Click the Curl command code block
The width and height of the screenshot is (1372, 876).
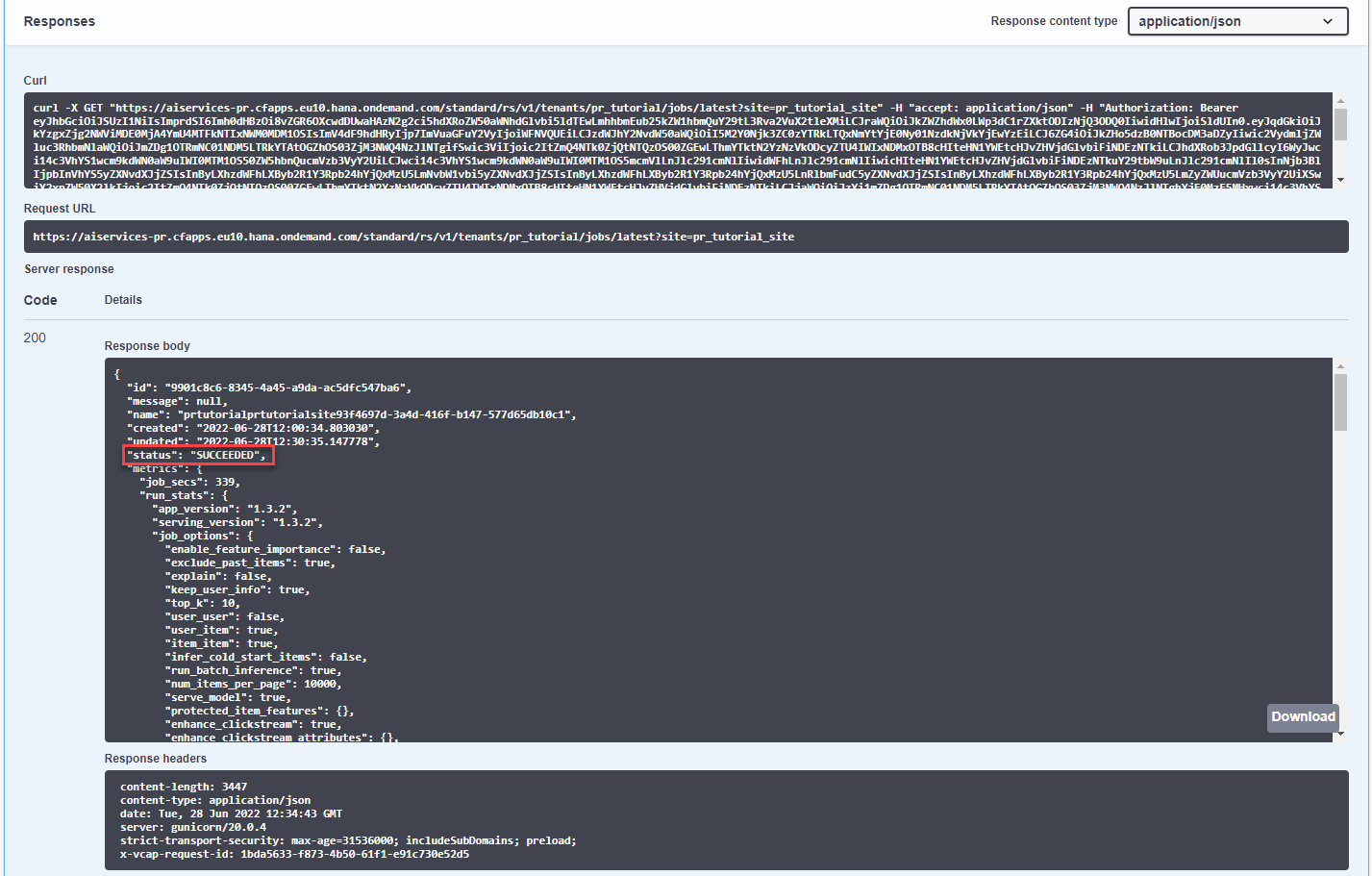(679, 140)
